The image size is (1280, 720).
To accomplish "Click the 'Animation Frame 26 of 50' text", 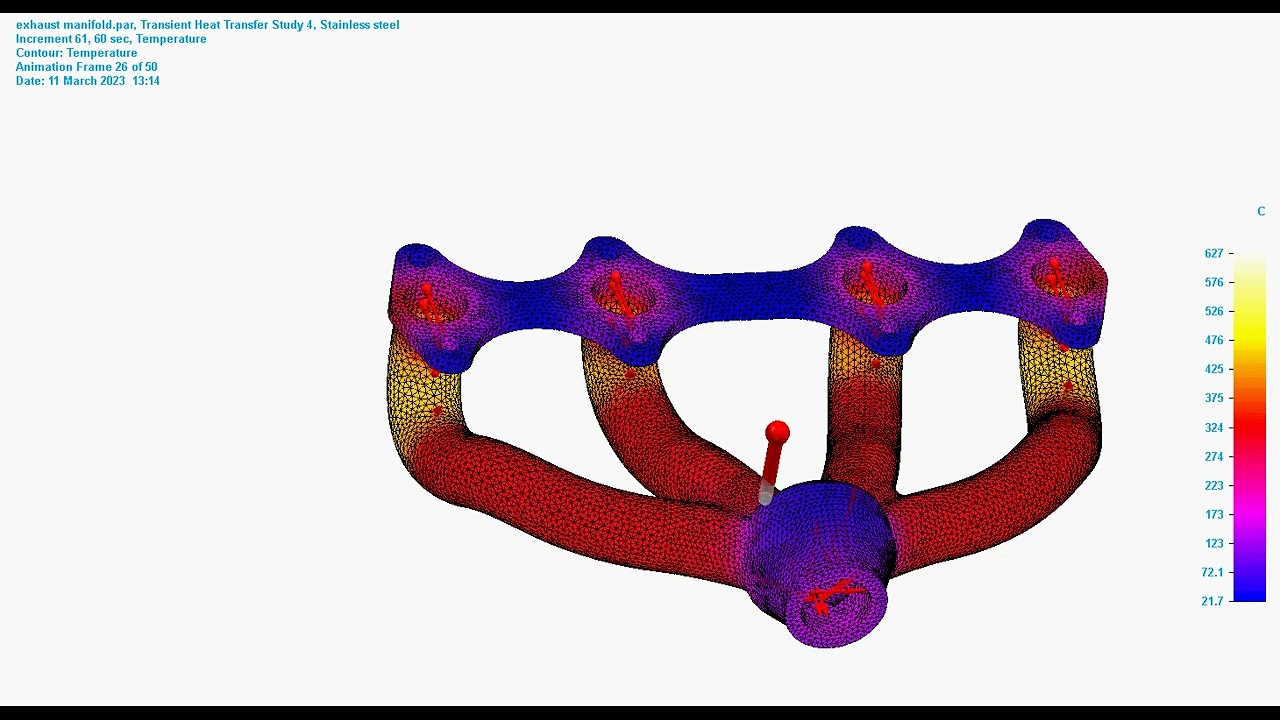I will tap(86, 67).
